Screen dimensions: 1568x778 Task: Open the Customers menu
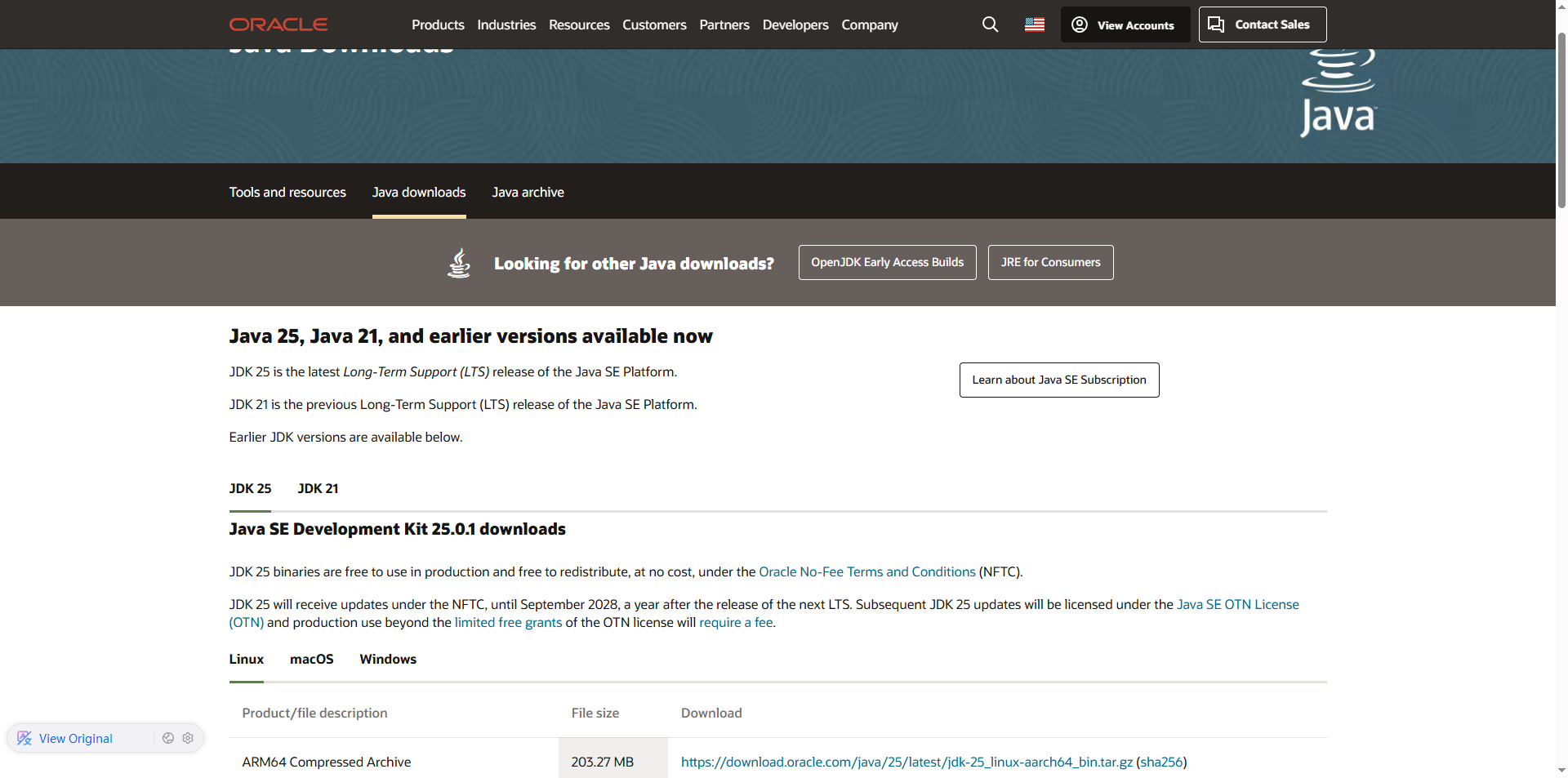pyautogui.click(x=654, y=24)
